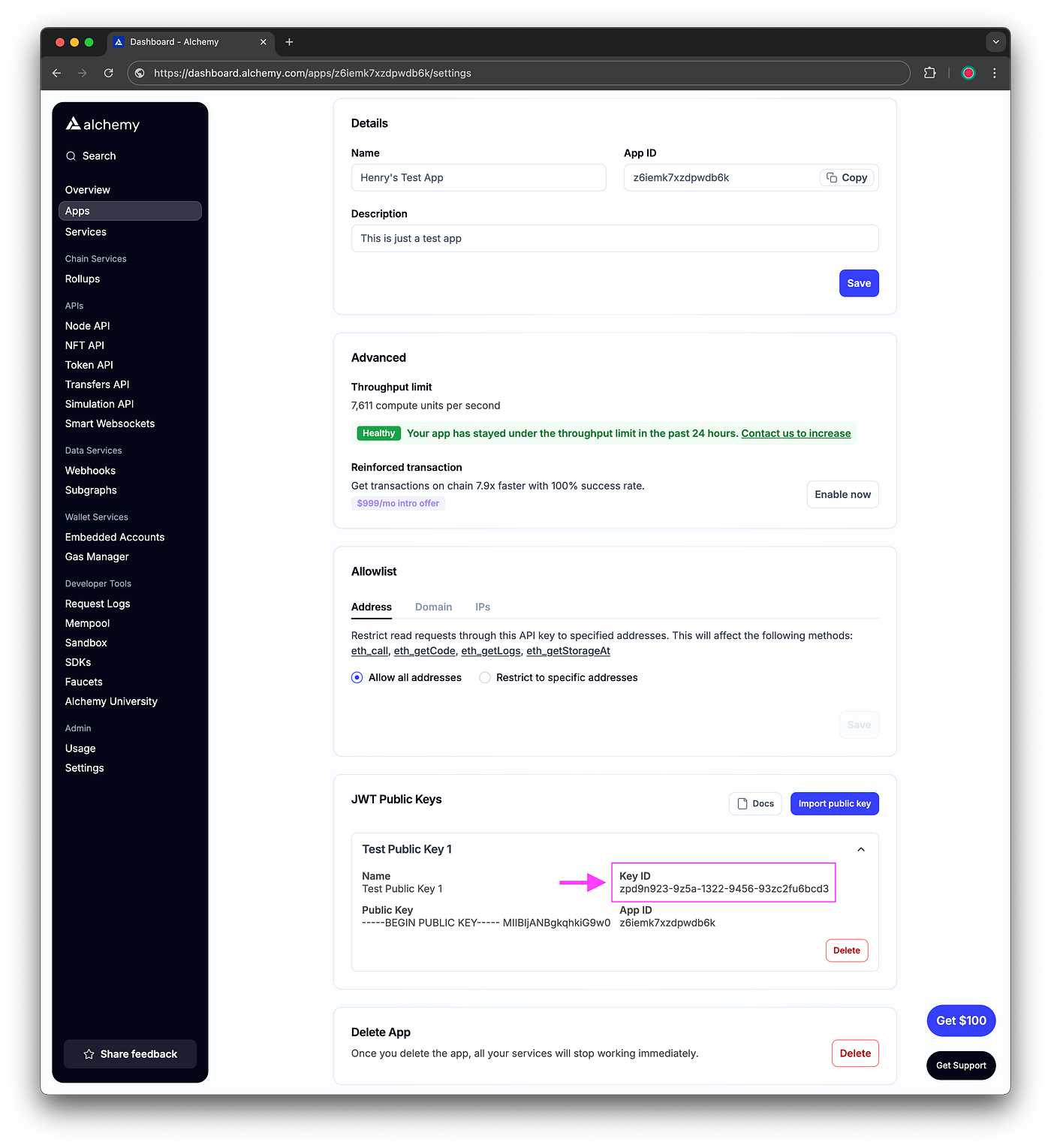The width and height of the screenshot is (1051, 1148).
Task: Select Allow all addresses radio option
Action: click(x=357, y=678)
